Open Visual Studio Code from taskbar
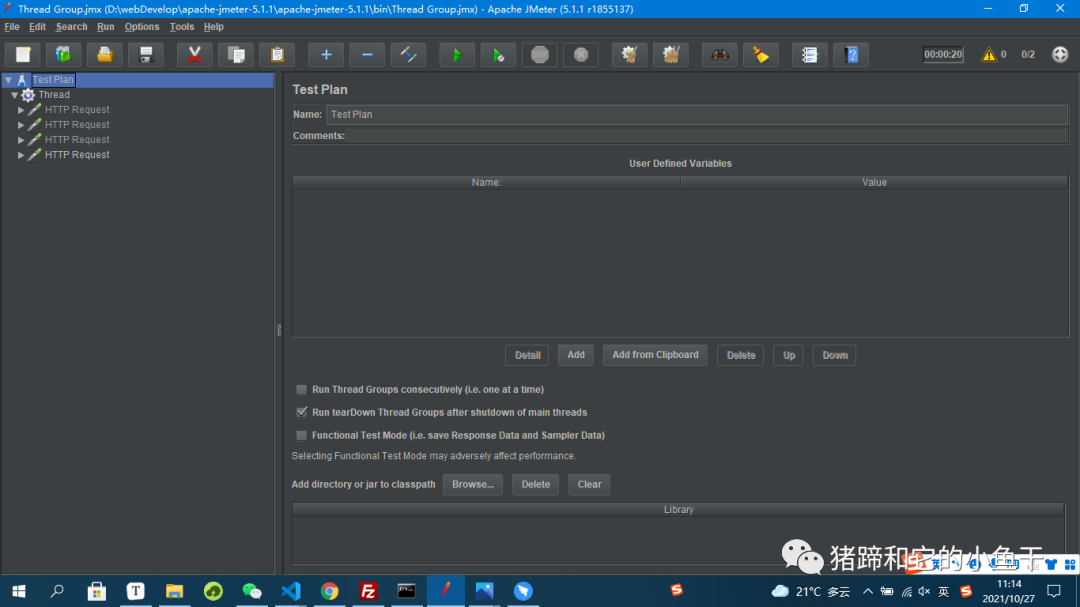 [x=291, y=591]
